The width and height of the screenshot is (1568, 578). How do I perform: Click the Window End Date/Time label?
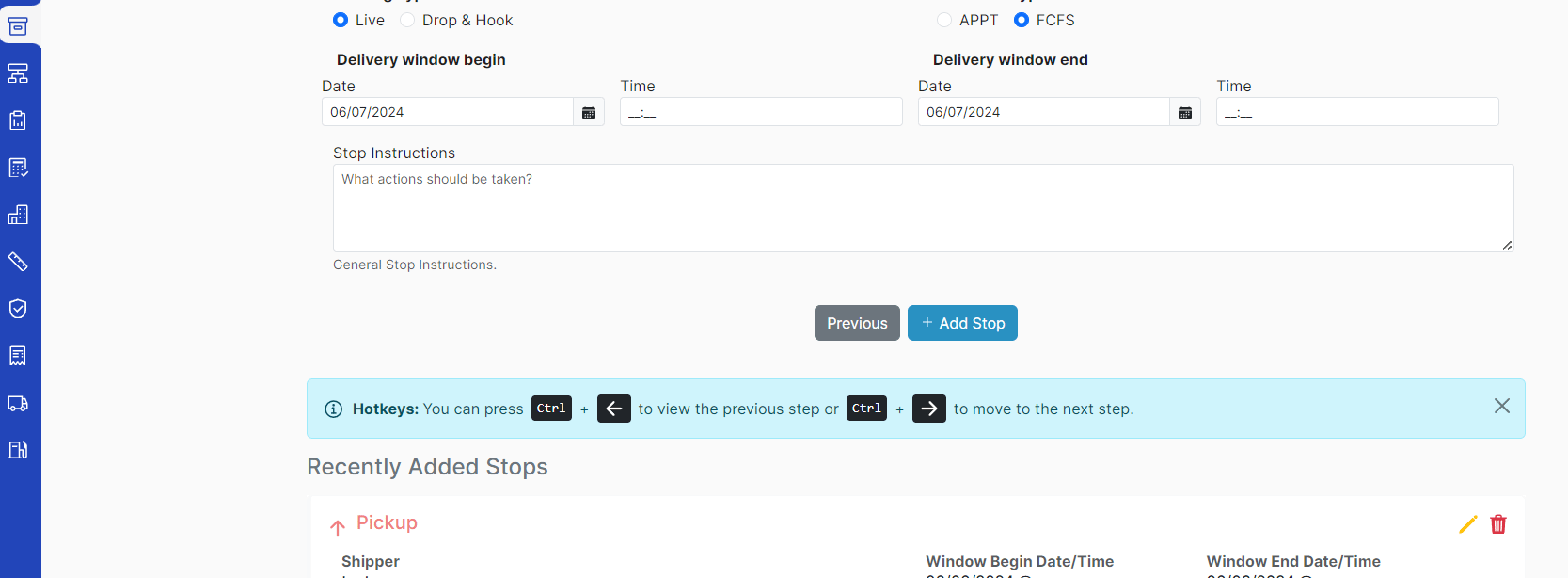pos(1293,562)
